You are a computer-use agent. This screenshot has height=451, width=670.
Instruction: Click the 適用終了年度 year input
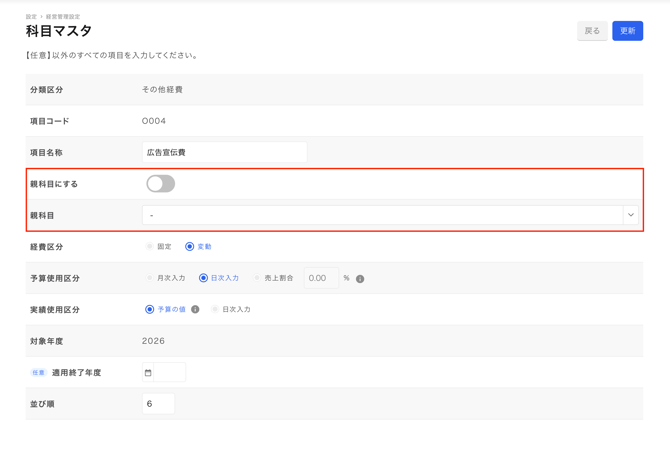pos(169,372)
